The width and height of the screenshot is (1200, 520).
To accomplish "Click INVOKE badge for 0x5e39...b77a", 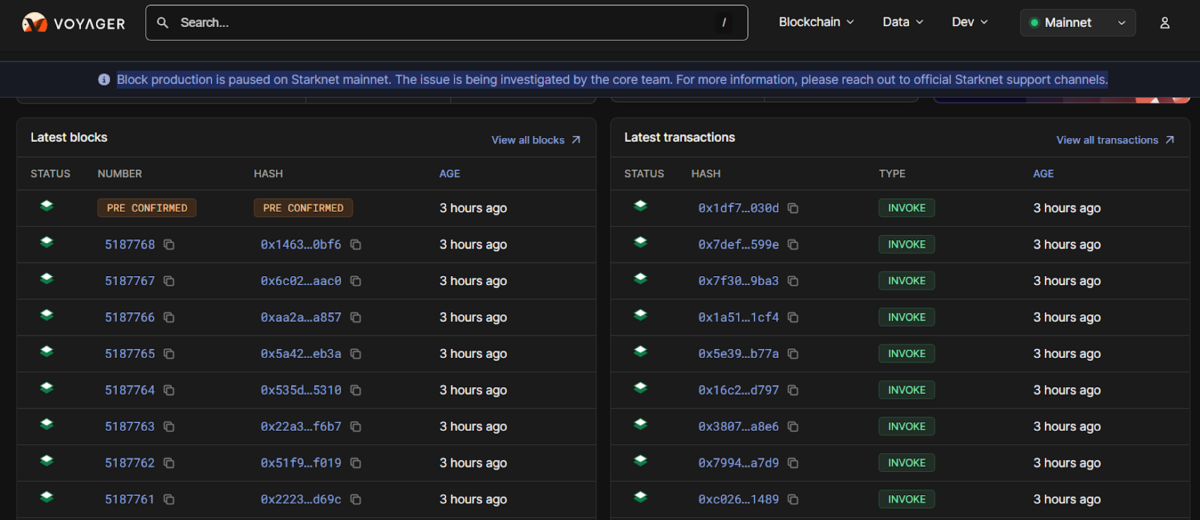I will click(x=907, y=354).
